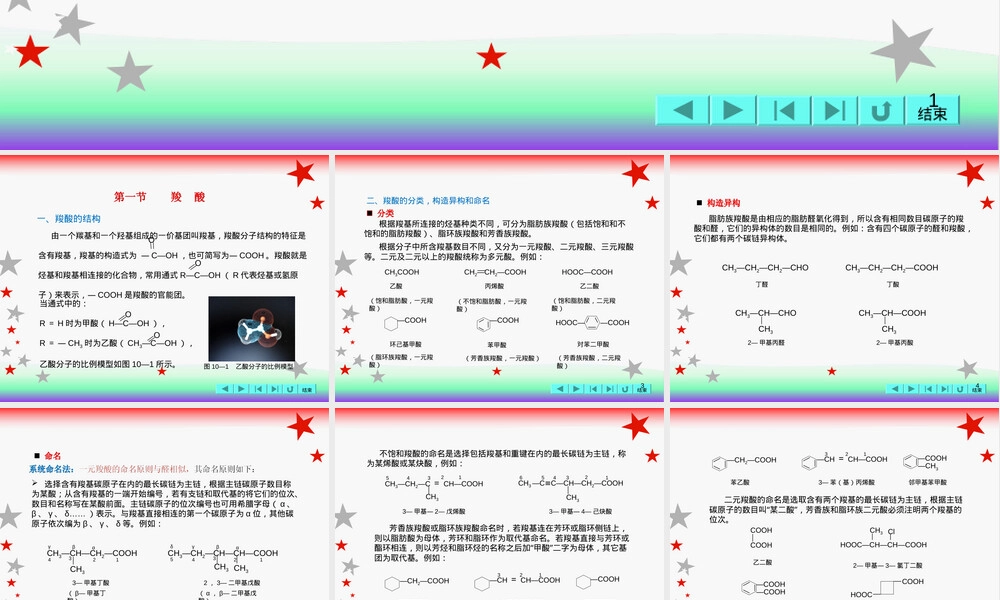Next arrow on the 构造异构 slide
The height and width of the screenshot is (600, 1000).
pyautogui.click(x=911, y=389)
